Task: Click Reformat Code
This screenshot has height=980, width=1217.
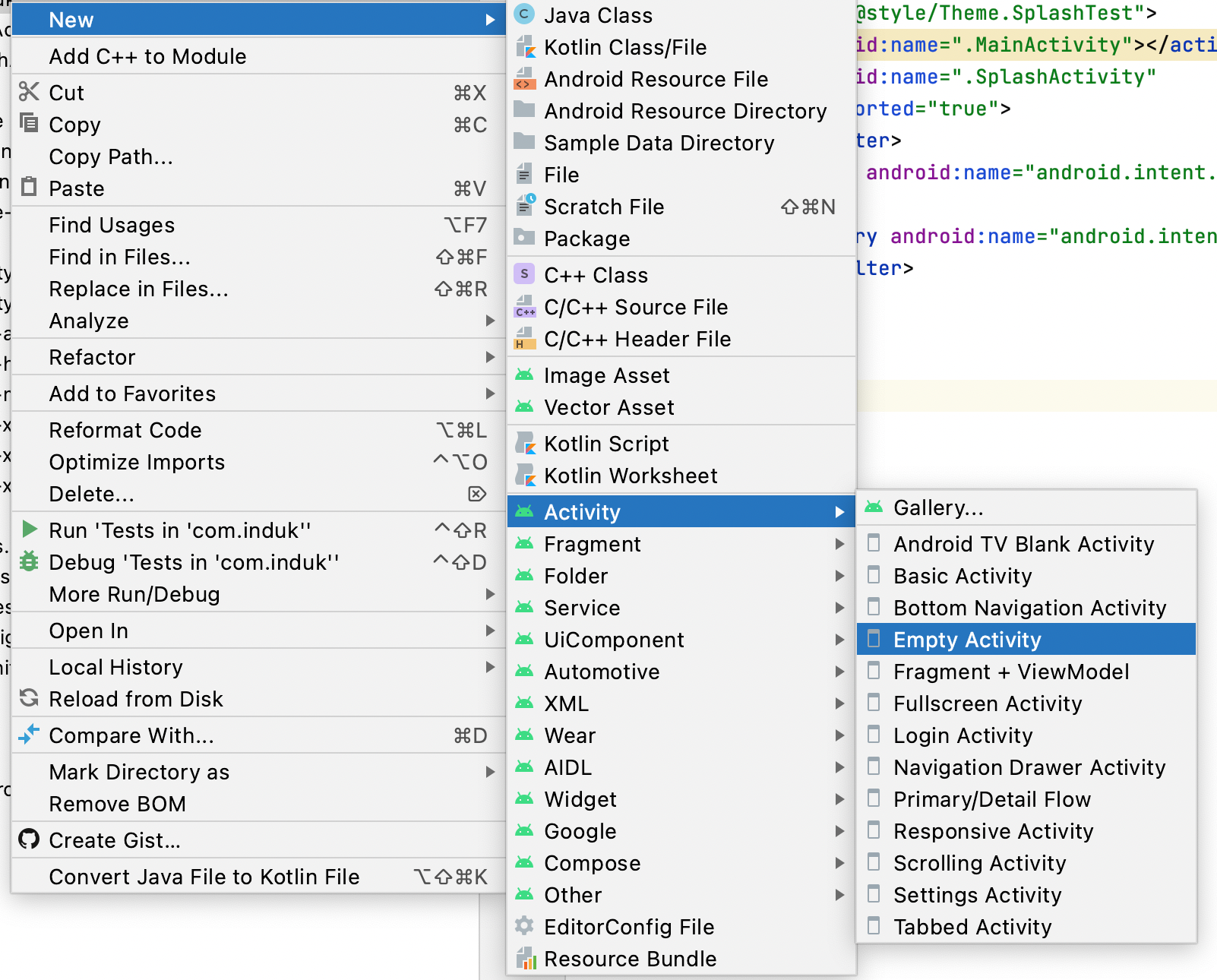Action: pos(258,430)
